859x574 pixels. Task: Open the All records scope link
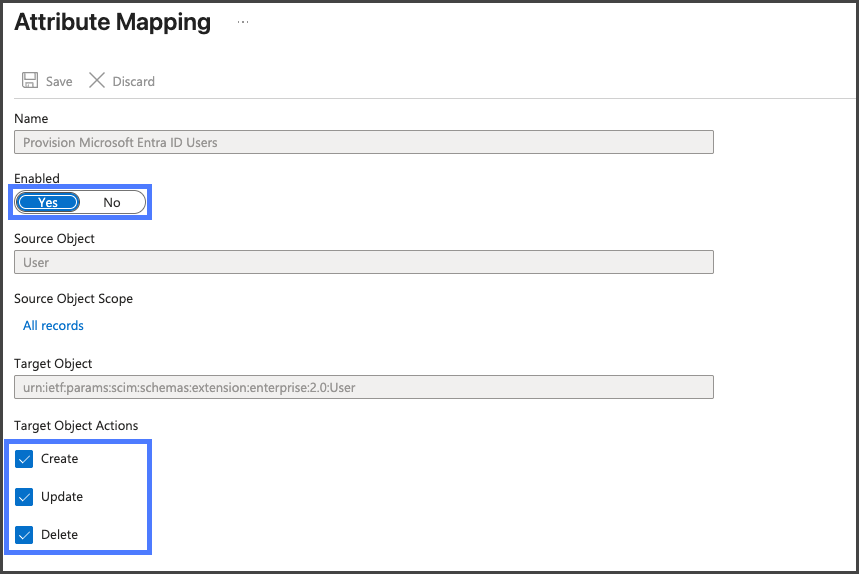point(53,325)
